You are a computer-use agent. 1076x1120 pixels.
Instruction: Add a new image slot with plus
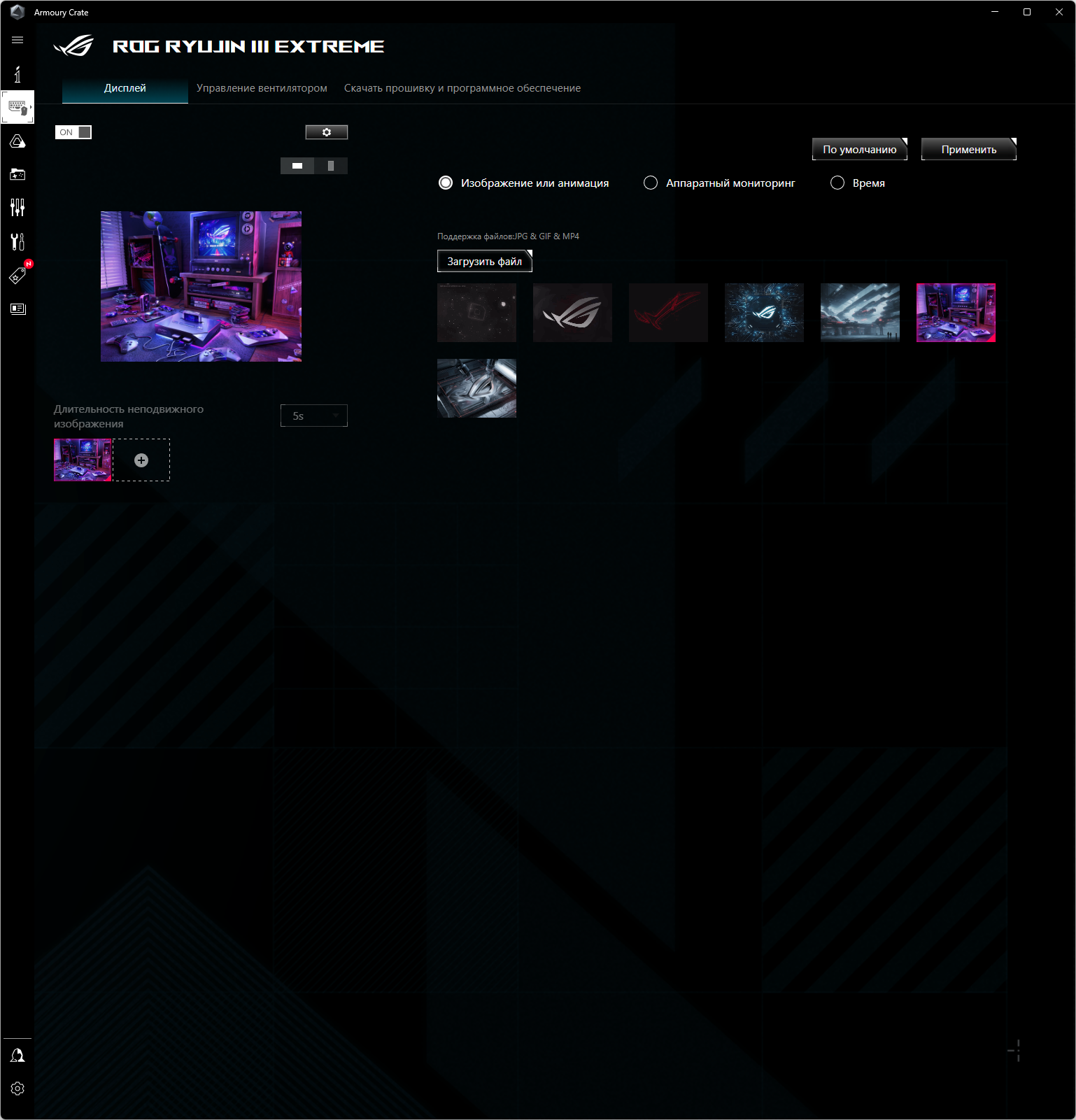point(141,460)
